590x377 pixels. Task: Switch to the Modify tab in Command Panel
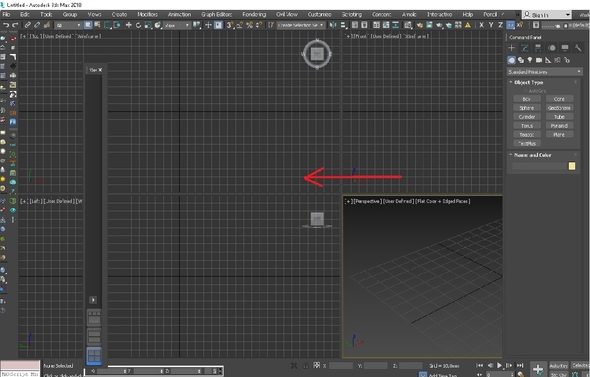[525, 48]
